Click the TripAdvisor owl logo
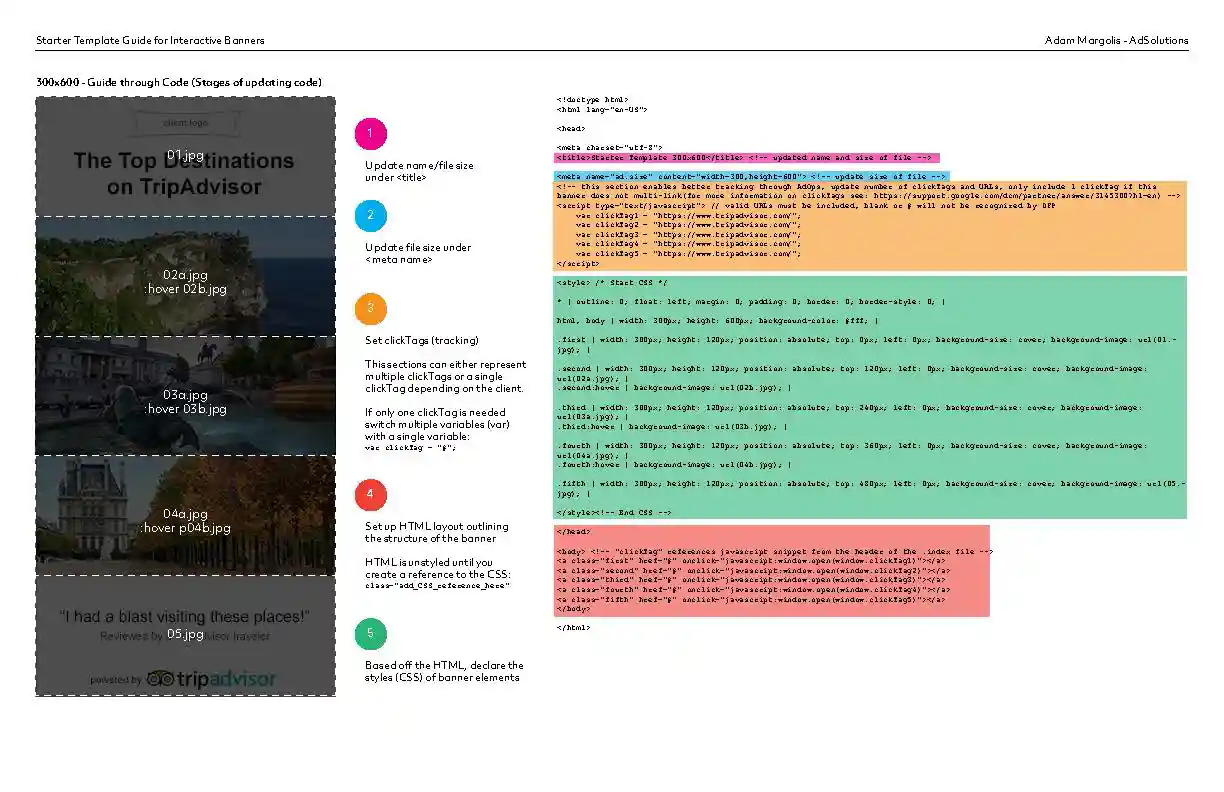This screenshot has height=792, width=1224. (x=160, y=679)
